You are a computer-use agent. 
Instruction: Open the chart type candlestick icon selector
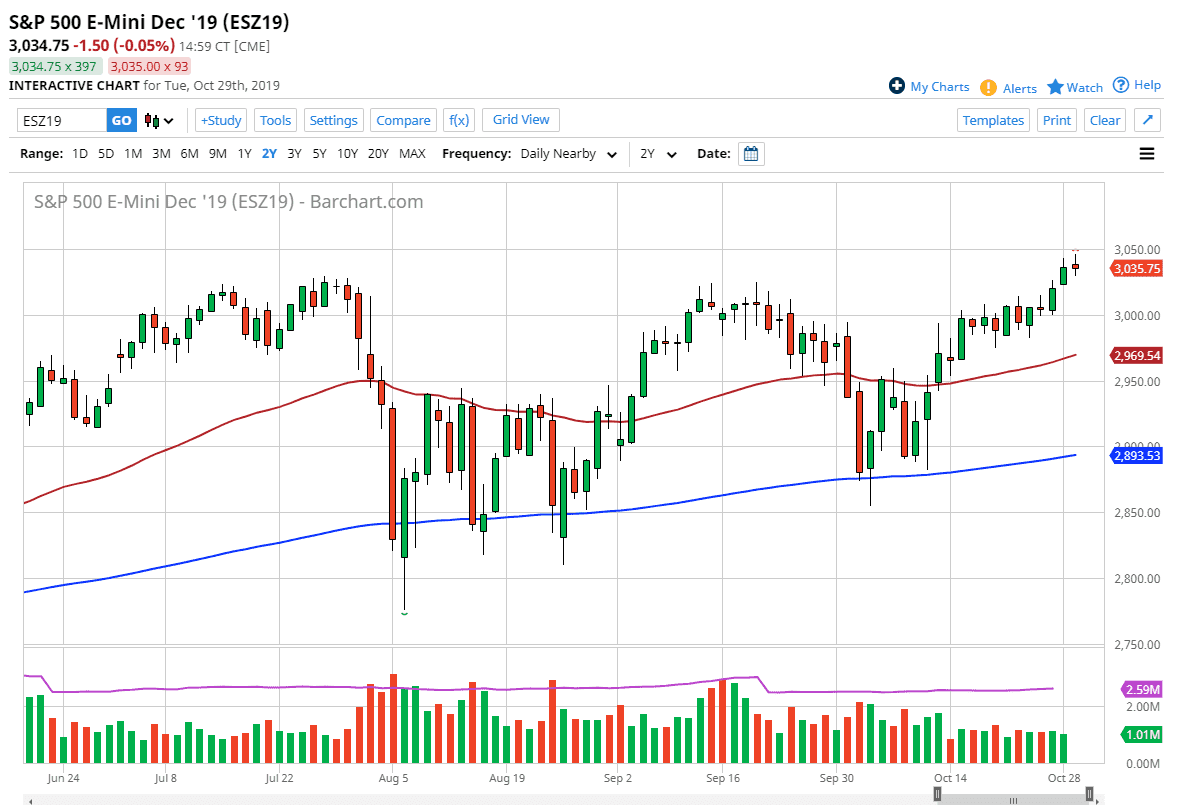tap(152, 120)
